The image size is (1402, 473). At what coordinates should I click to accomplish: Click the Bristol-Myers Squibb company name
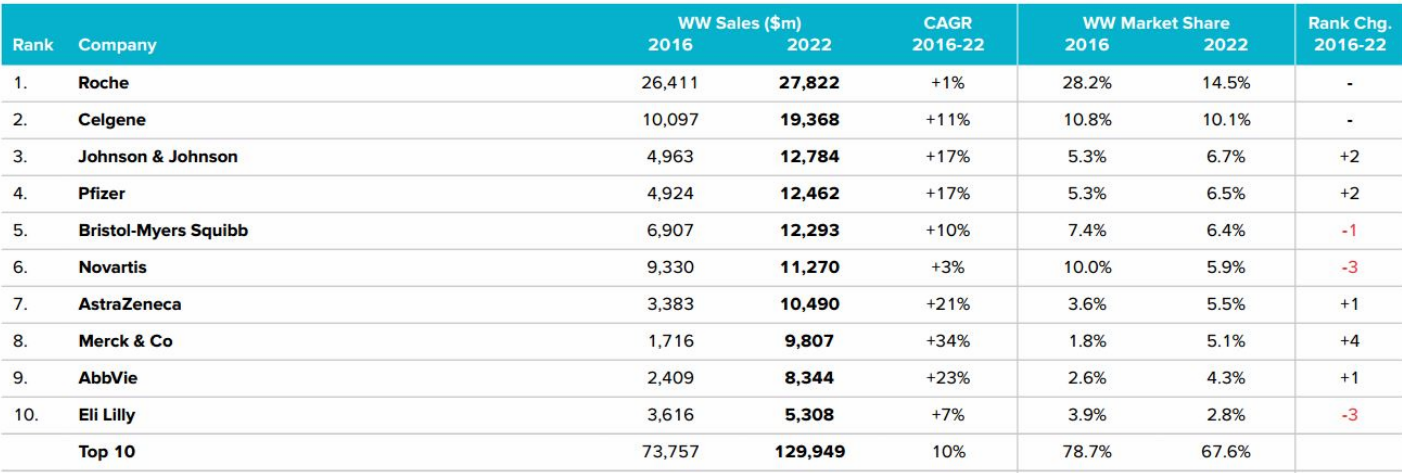click(x=163, y=230)
